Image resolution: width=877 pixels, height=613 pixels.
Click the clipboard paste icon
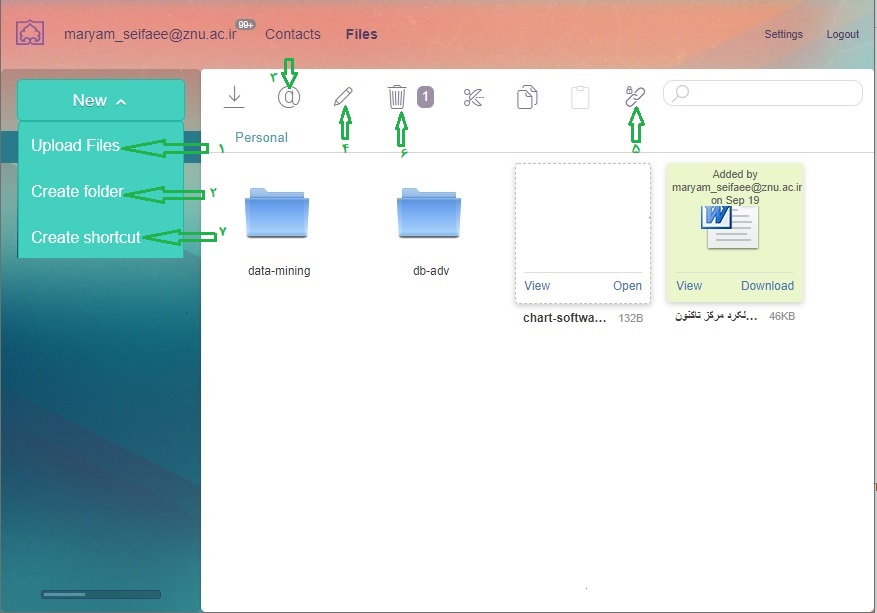pyautogui.click(x=580, y=97)
